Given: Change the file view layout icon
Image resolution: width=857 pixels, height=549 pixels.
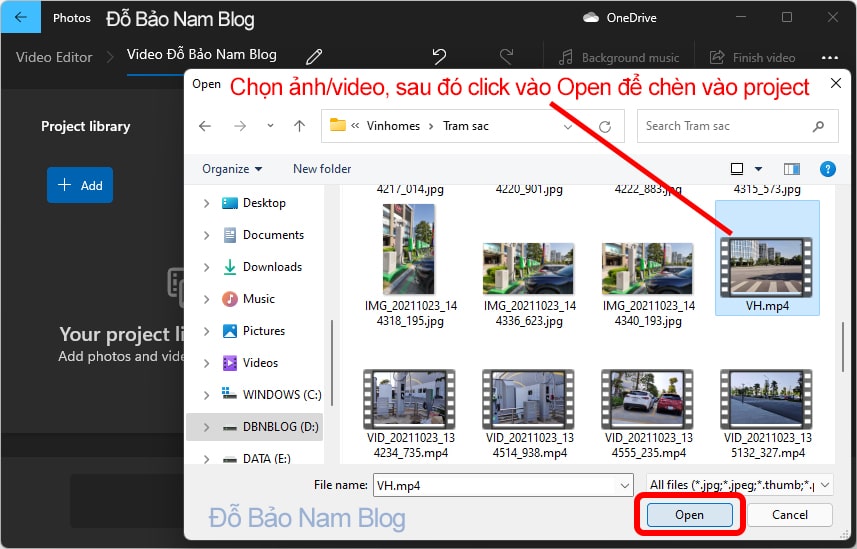Looking at the screenshot, I should click(x=737, y=169).
